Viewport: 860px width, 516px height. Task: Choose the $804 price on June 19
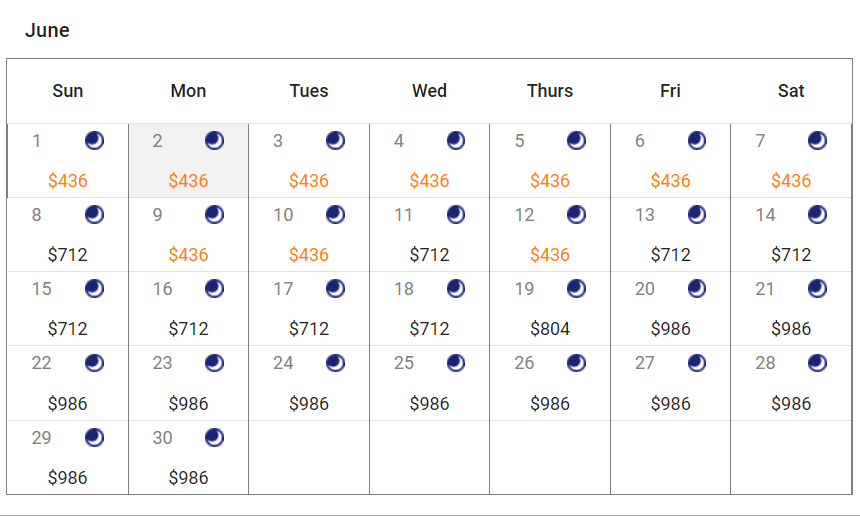pyautogui.click(x=549, y=329)
